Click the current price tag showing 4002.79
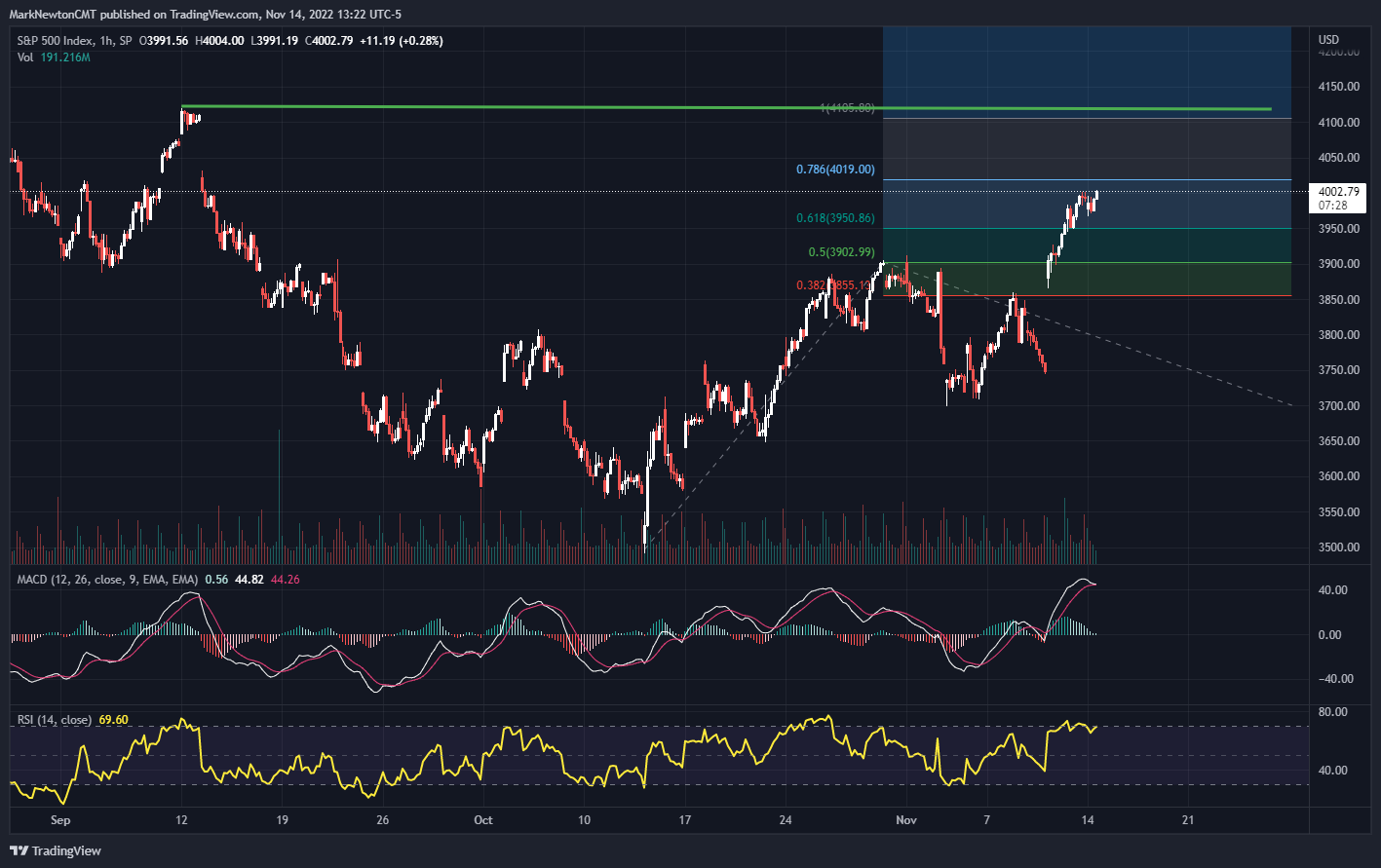 point(1338,191)
